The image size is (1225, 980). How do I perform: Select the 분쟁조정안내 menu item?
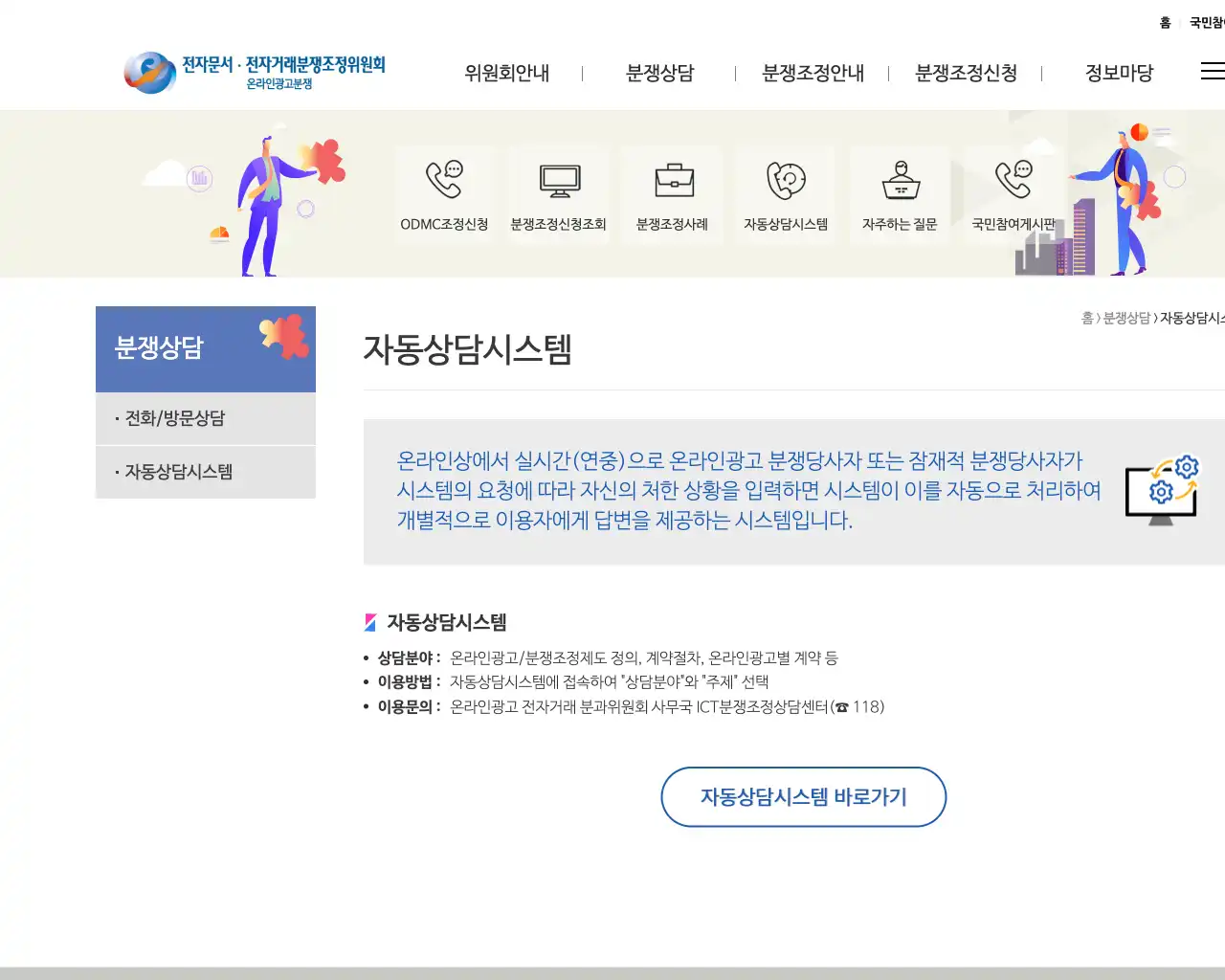pos(813,73)
